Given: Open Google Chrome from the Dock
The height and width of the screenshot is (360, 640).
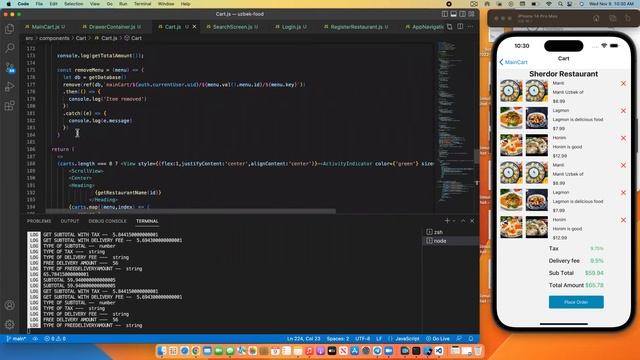Looking at the screenshot, I should coord(196,351).
